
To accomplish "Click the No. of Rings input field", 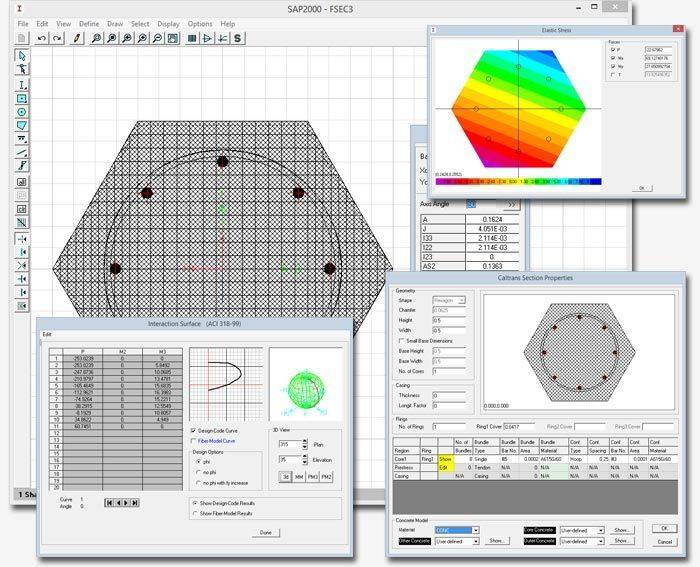I will click(449, 427).
